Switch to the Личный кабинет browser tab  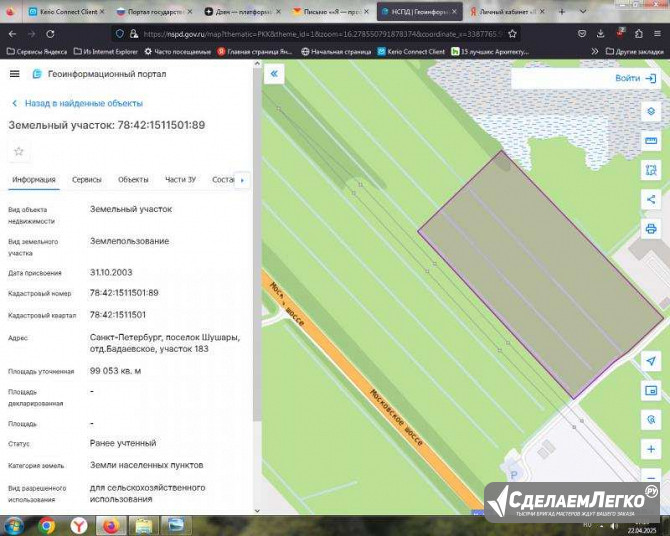[x=507, y=12]
